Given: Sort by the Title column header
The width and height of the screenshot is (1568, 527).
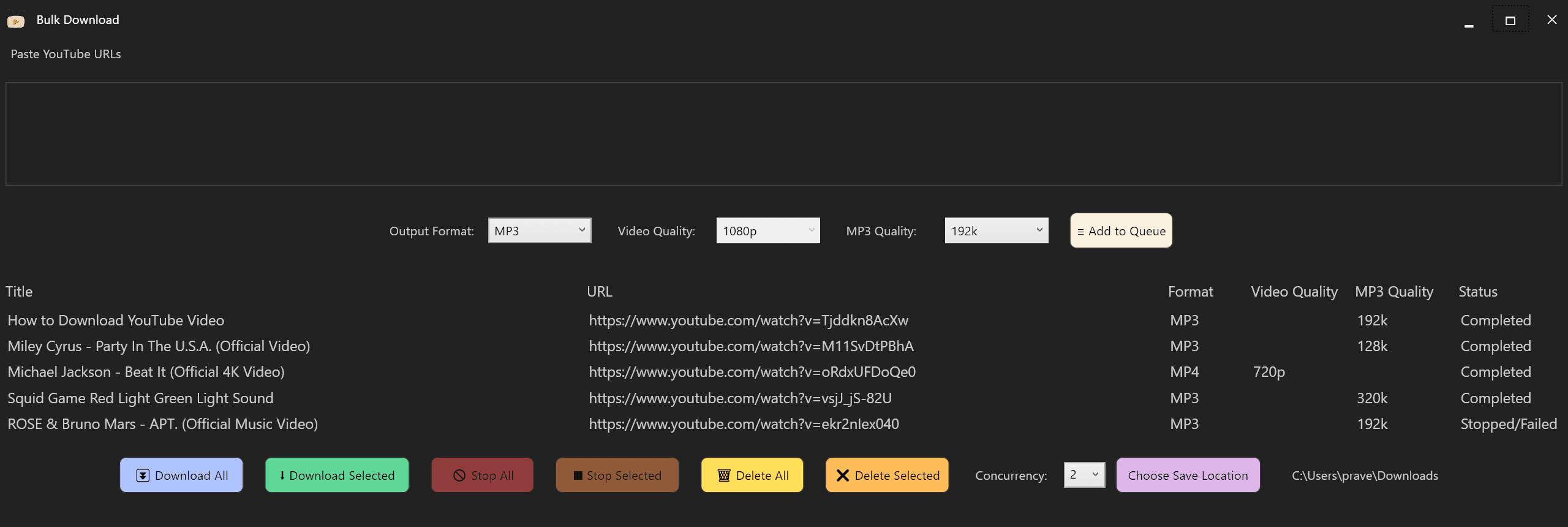Looking at the screenshot, I should pos(19,292).
